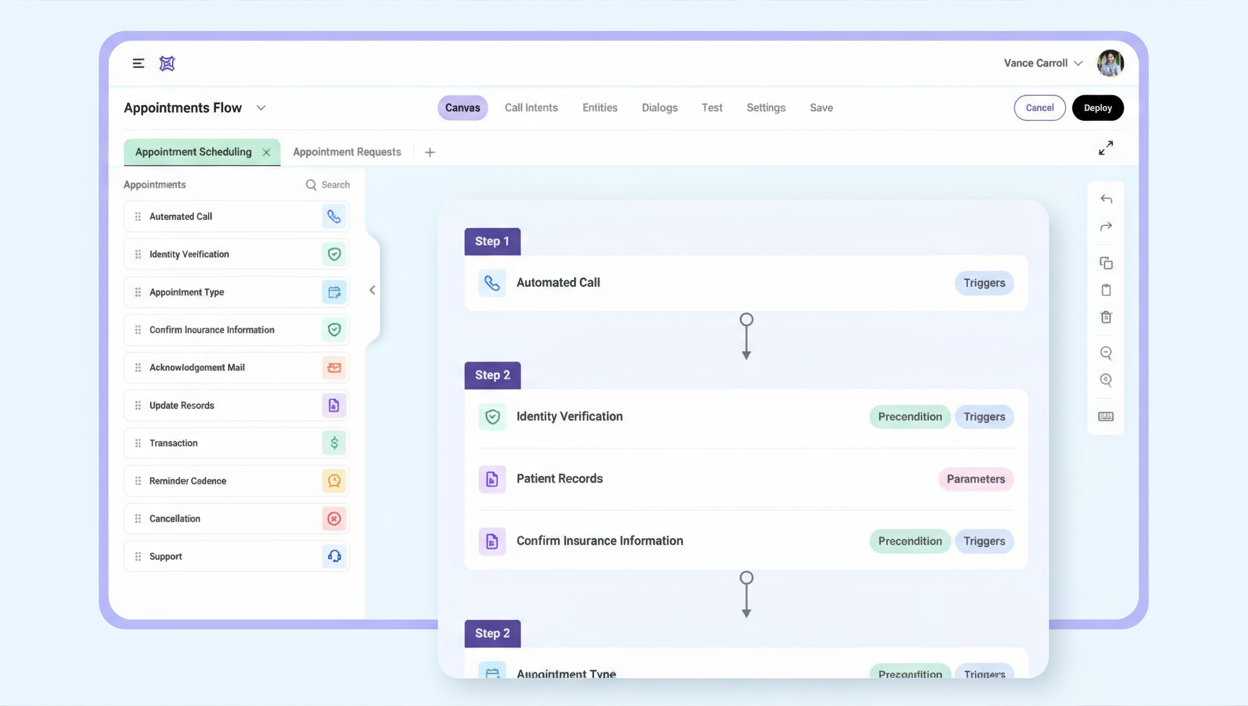Open Vance Carroll user menu
The width and height of the screenshot is (1248, 706).
[1044, 63]
